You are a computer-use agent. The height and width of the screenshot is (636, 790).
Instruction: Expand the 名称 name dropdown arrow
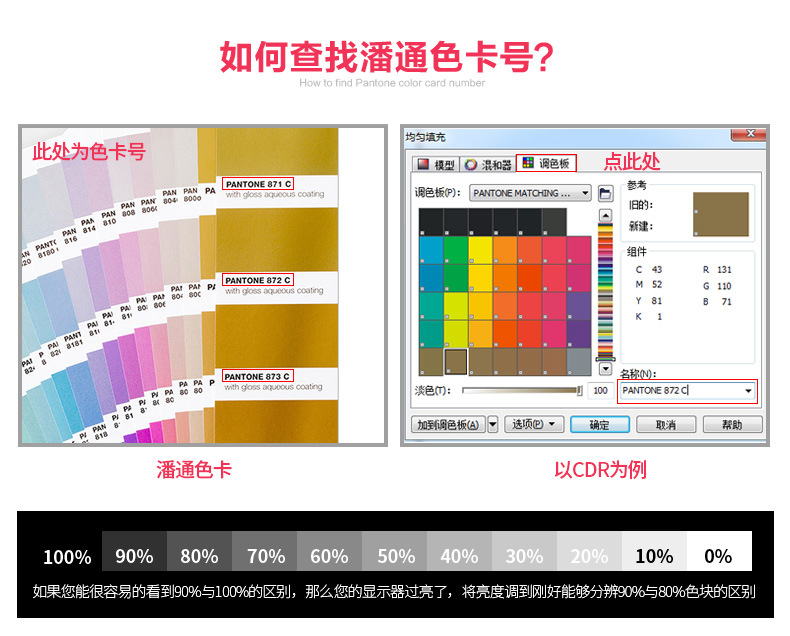tap(748, 391)
